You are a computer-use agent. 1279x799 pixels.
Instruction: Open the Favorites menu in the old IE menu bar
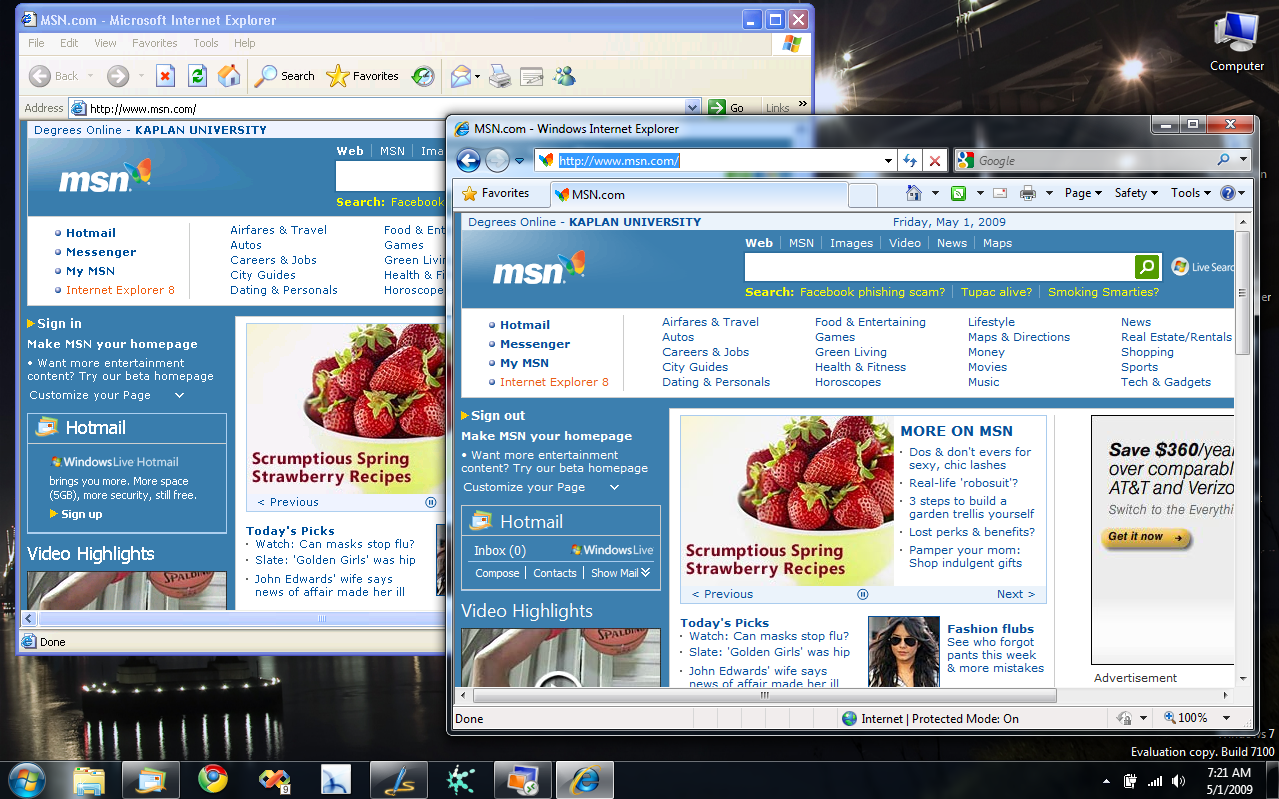(154, 43)
